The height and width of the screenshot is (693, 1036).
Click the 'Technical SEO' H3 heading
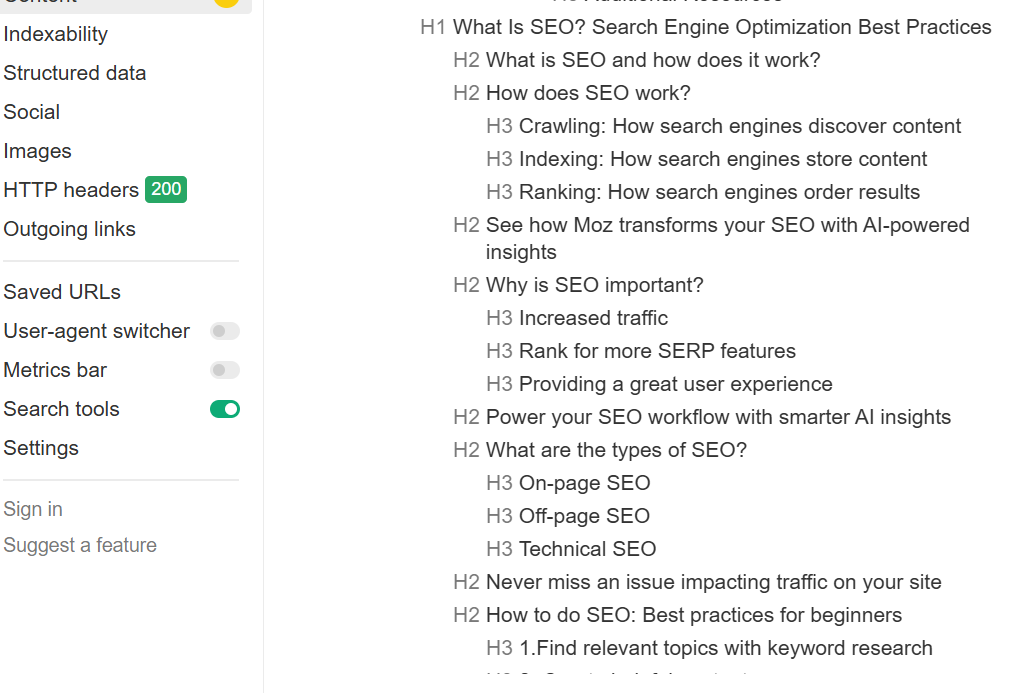tap(588, 549)
